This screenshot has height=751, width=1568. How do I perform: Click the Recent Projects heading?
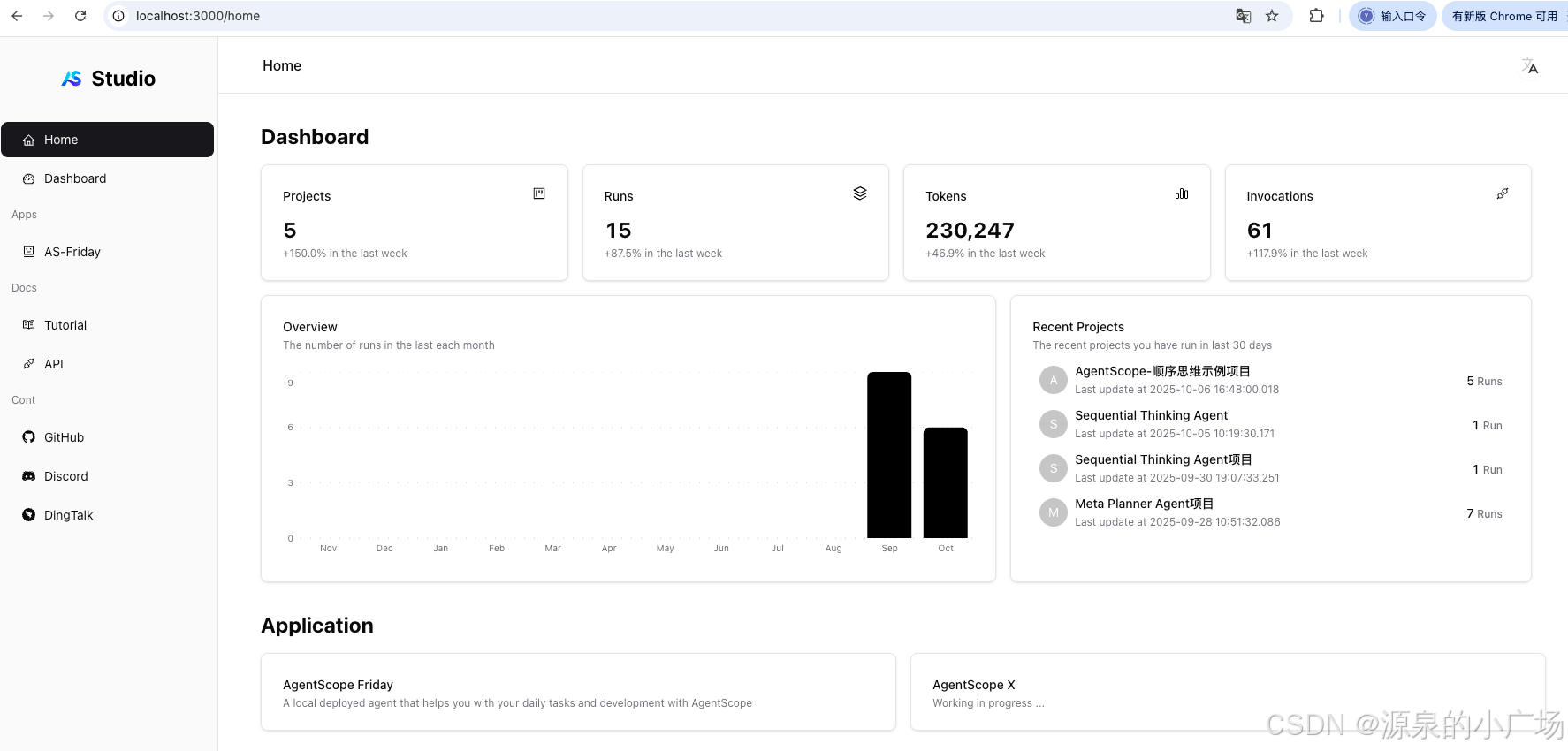pyautogui.click(x=1078, y=327)
